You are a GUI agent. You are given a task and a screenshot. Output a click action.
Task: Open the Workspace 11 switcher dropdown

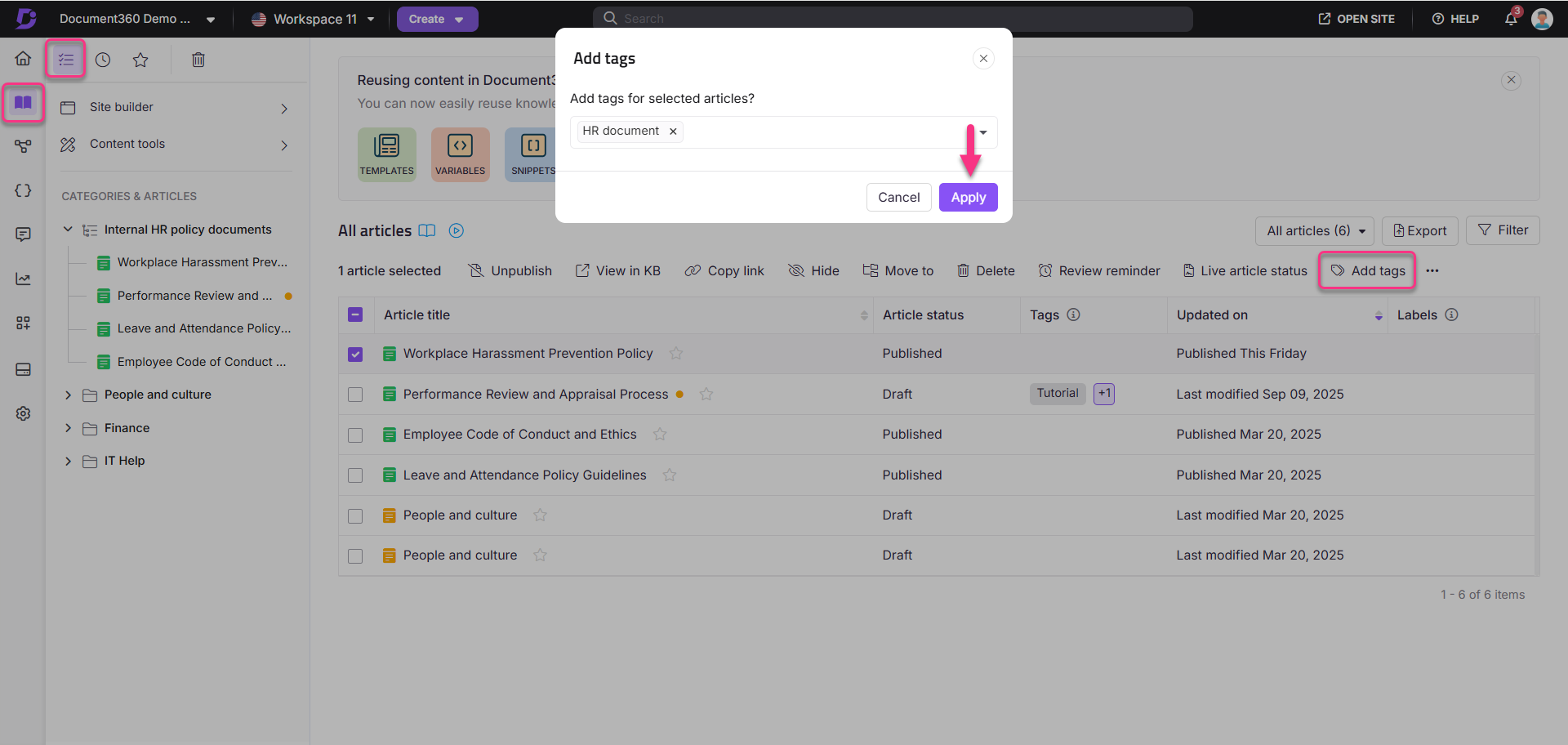tap(314, 19)
